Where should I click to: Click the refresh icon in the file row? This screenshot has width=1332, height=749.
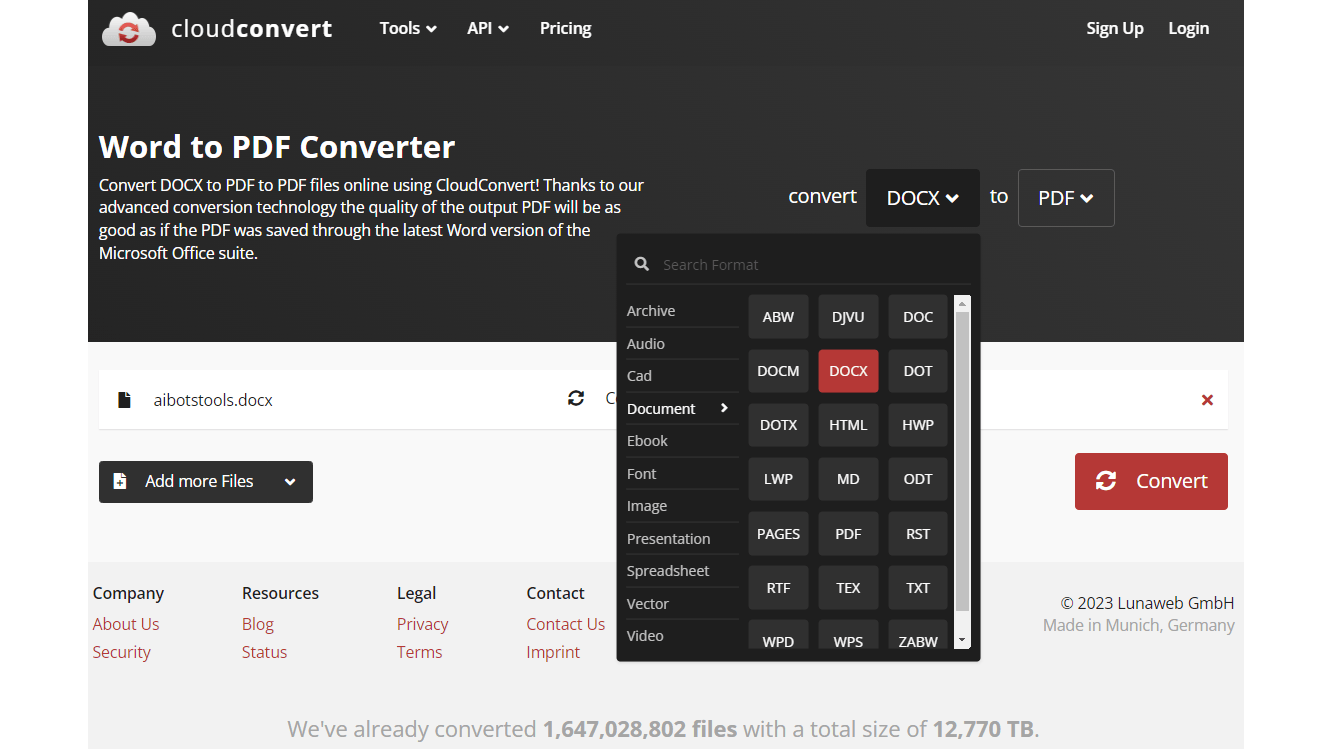tap(576, 398)
